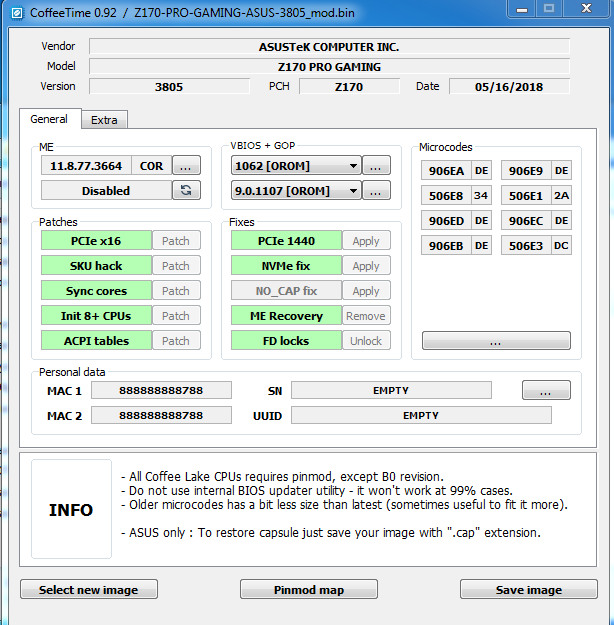Click the ME version 11.8.77.3664 field
Image resolution: width=614 pixels, height=625 pixels.
coord(86,165)
